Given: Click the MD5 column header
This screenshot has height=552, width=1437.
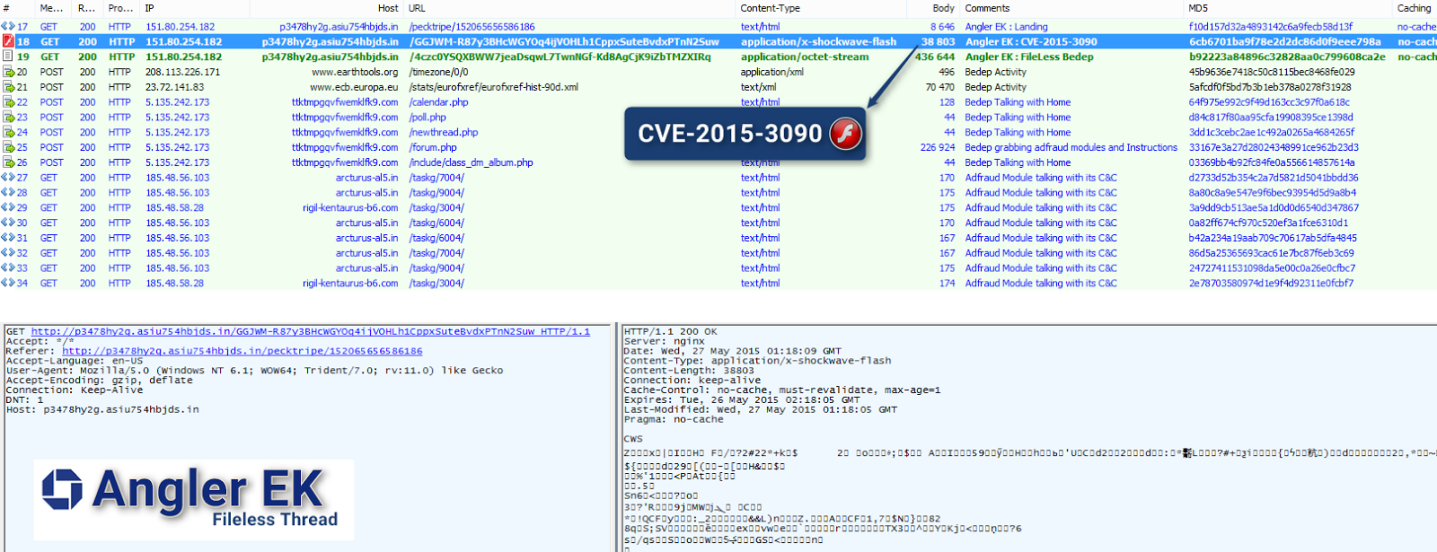Looking at the screenshot, I should pos(1199,8).
